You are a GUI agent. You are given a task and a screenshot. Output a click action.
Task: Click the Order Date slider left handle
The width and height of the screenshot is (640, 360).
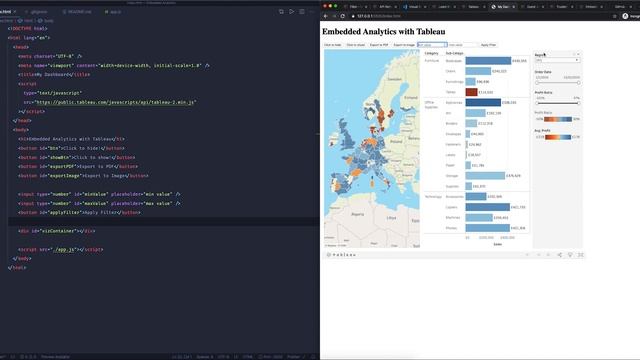(537, 83)
